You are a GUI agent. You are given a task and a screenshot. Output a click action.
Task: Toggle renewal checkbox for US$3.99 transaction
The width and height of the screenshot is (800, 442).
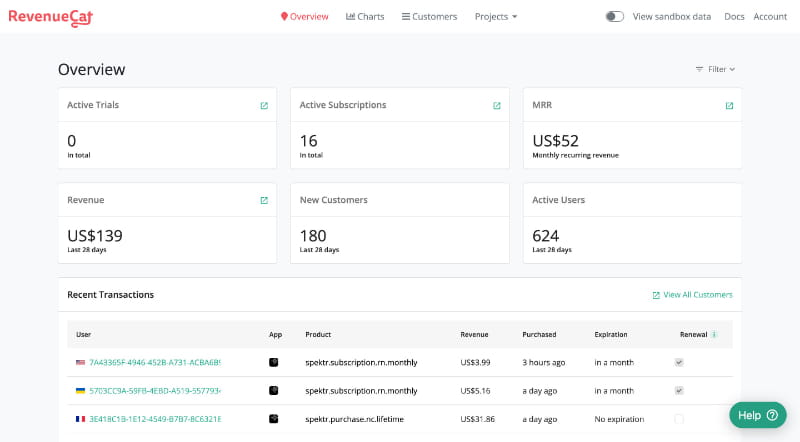pyautogui.click(x=679, y=362)
